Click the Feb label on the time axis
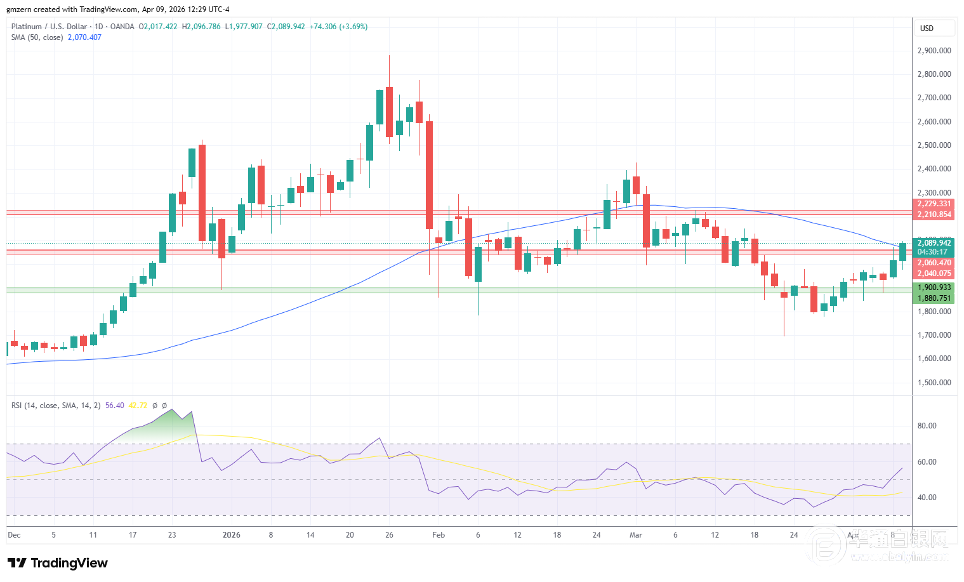The height and width of the screenshot is (582, 964). [439, 535]
